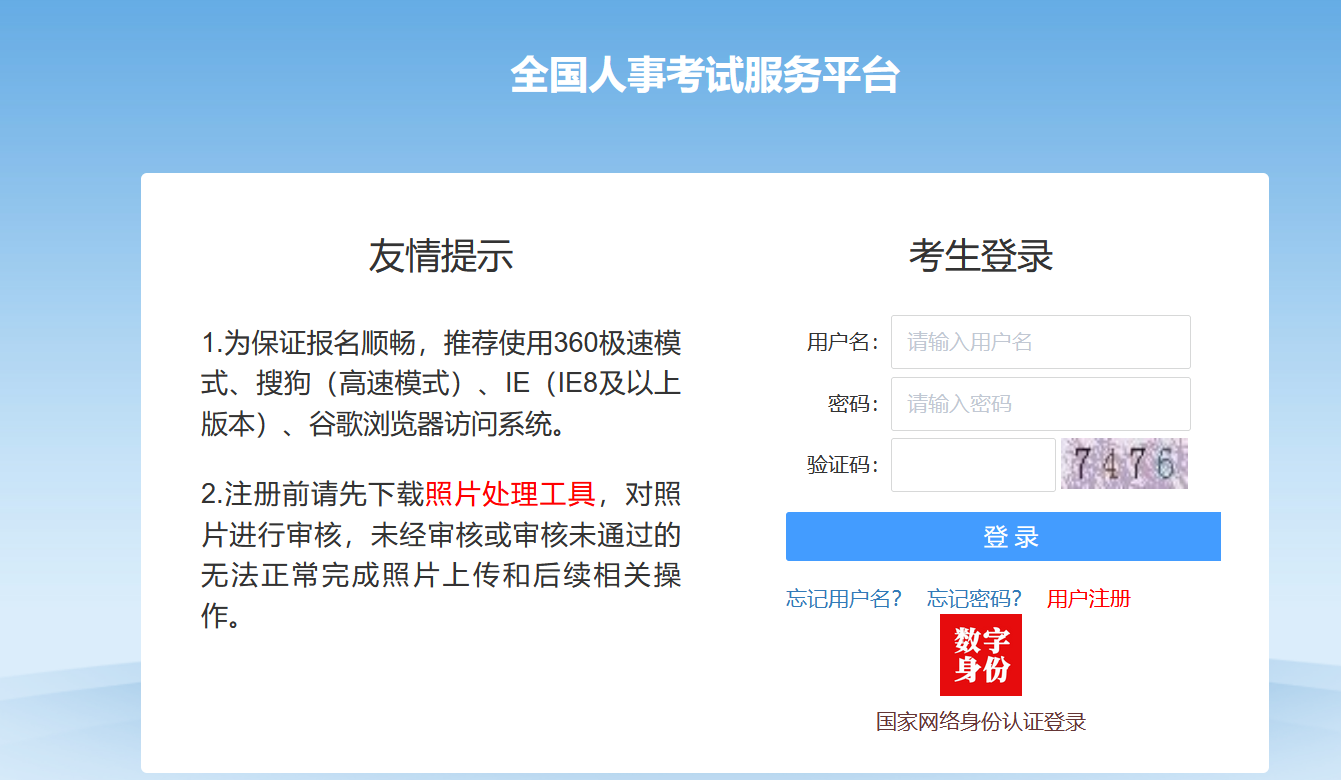Click the 用户名: field label
The height and width of the screenshot is (780, 1341).
[842, 343]
